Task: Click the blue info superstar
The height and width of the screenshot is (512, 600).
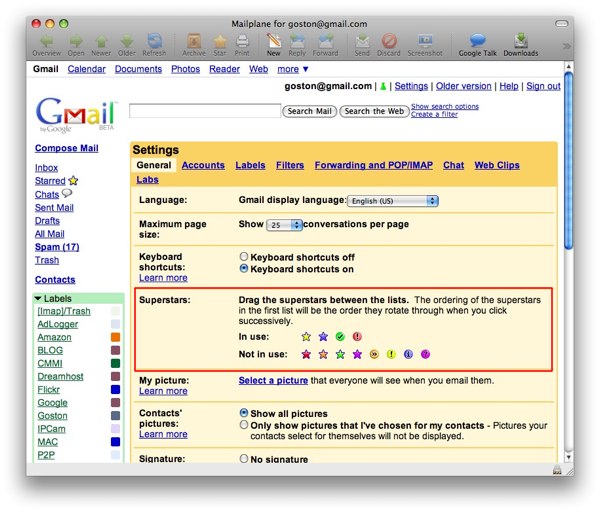Action: [408, 354]
